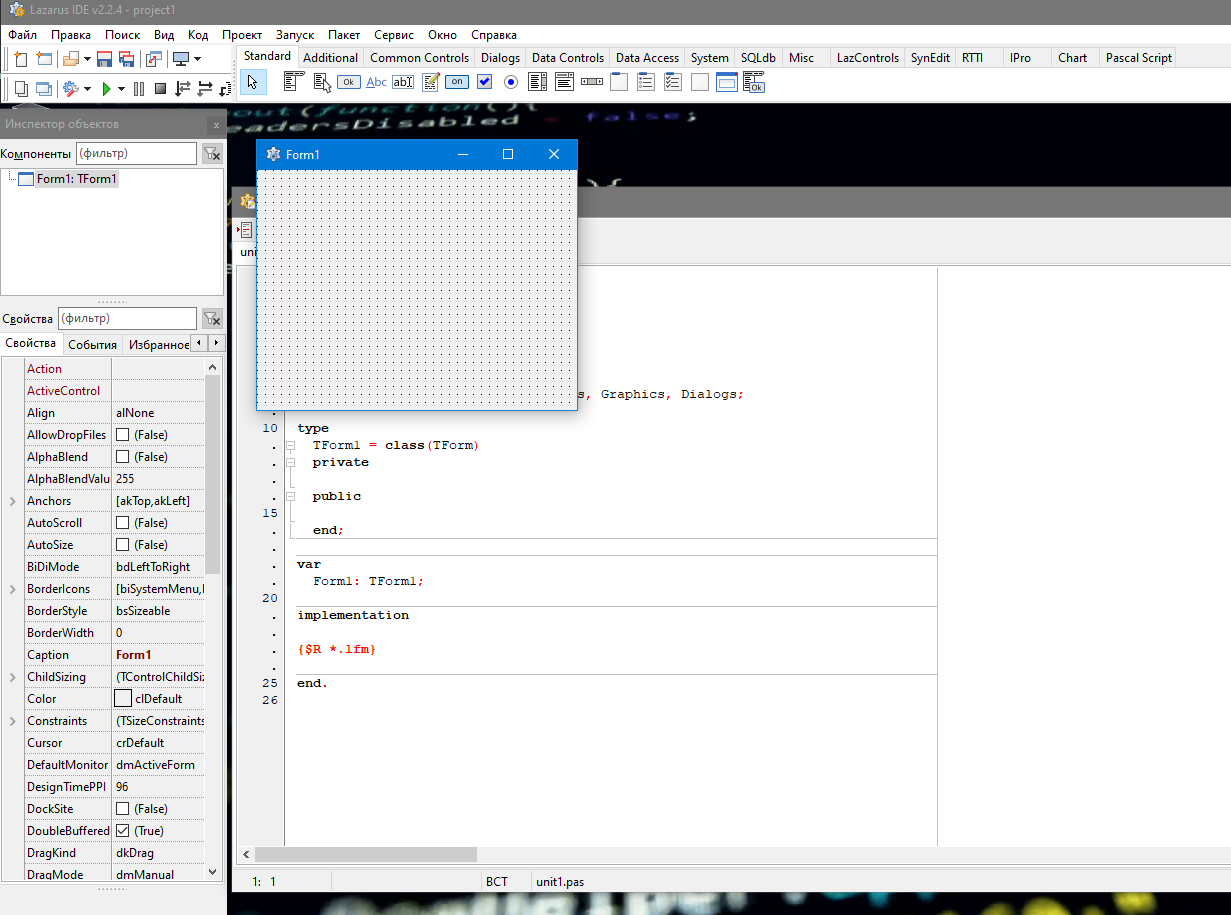Screen dimensions: 1231x915
Task: Select TRadioButton component in palette
Action: 511,82
